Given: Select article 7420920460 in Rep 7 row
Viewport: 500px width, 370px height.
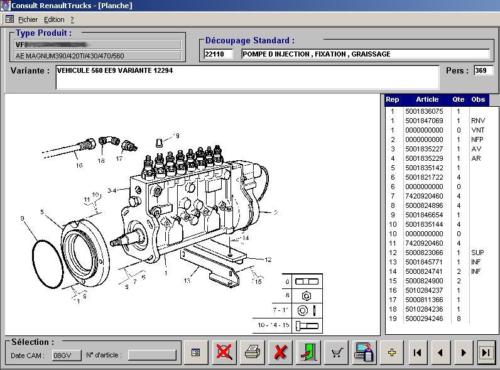Looking at the screenshot, I should coord(424,196).
